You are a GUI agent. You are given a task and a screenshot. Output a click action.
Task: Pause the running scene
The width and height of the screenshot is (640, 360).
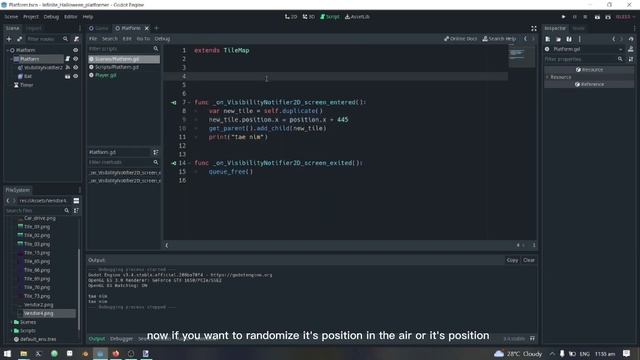[x=575, y=17]
